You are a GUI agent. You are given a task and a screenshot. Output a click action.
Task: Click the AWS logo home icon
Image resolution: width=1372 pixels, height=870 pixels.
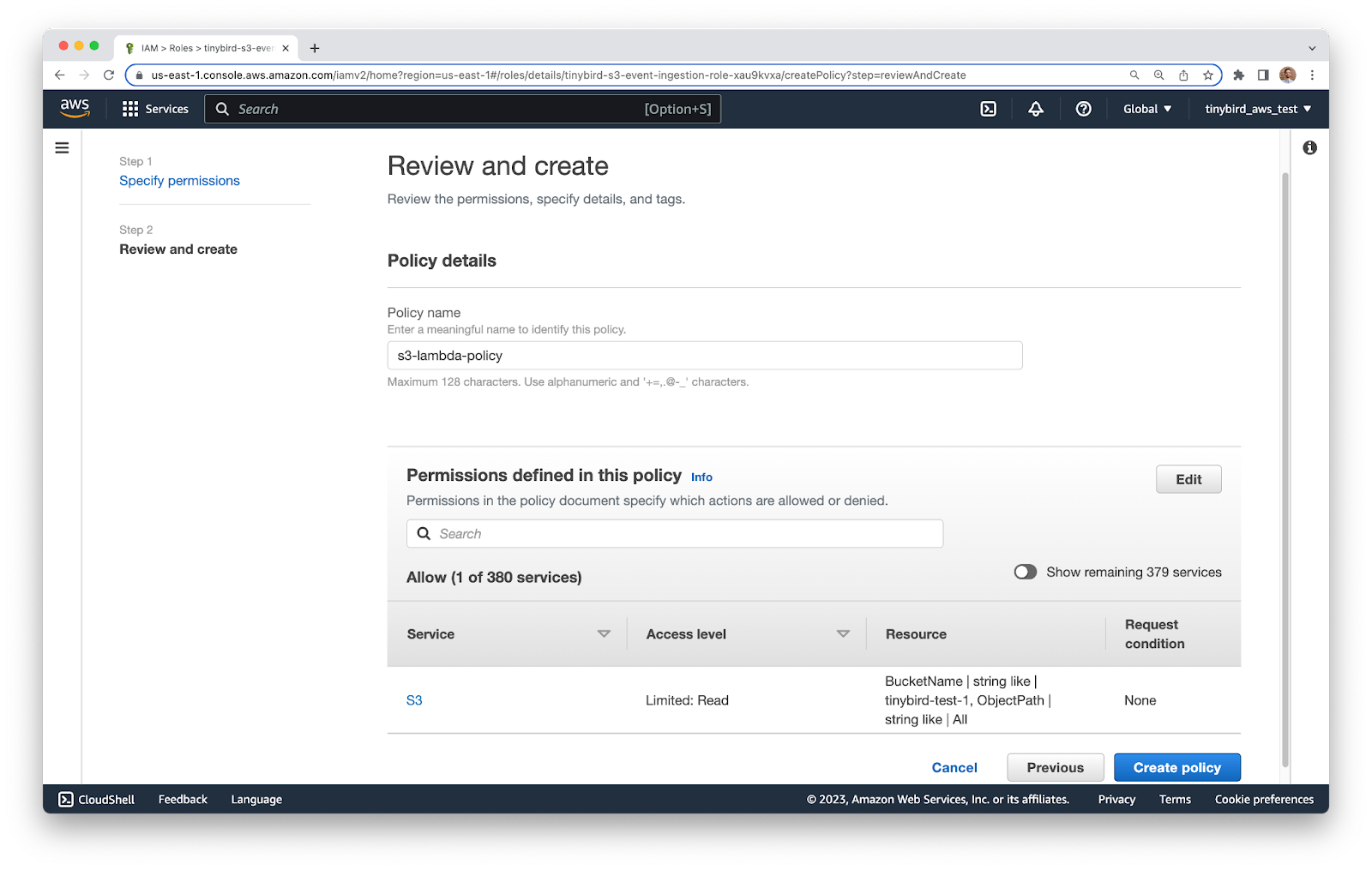pos(75,108)
